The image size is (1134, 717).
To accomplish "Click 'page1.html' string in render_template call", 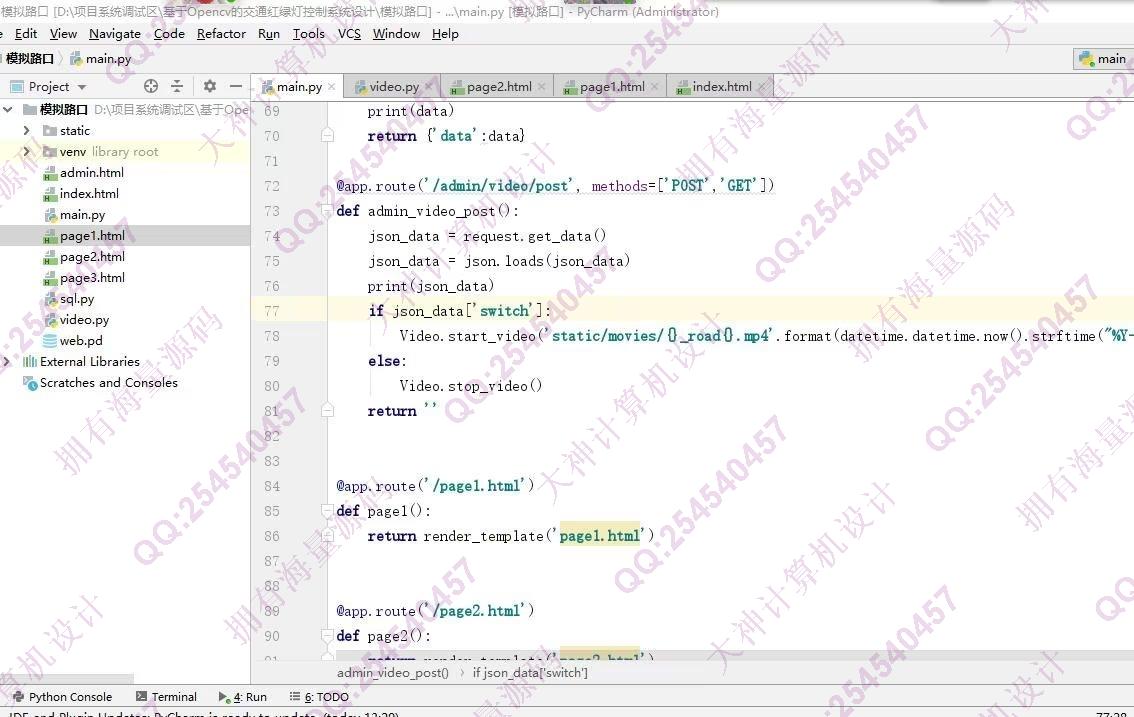I will click(x=600, y=535).
